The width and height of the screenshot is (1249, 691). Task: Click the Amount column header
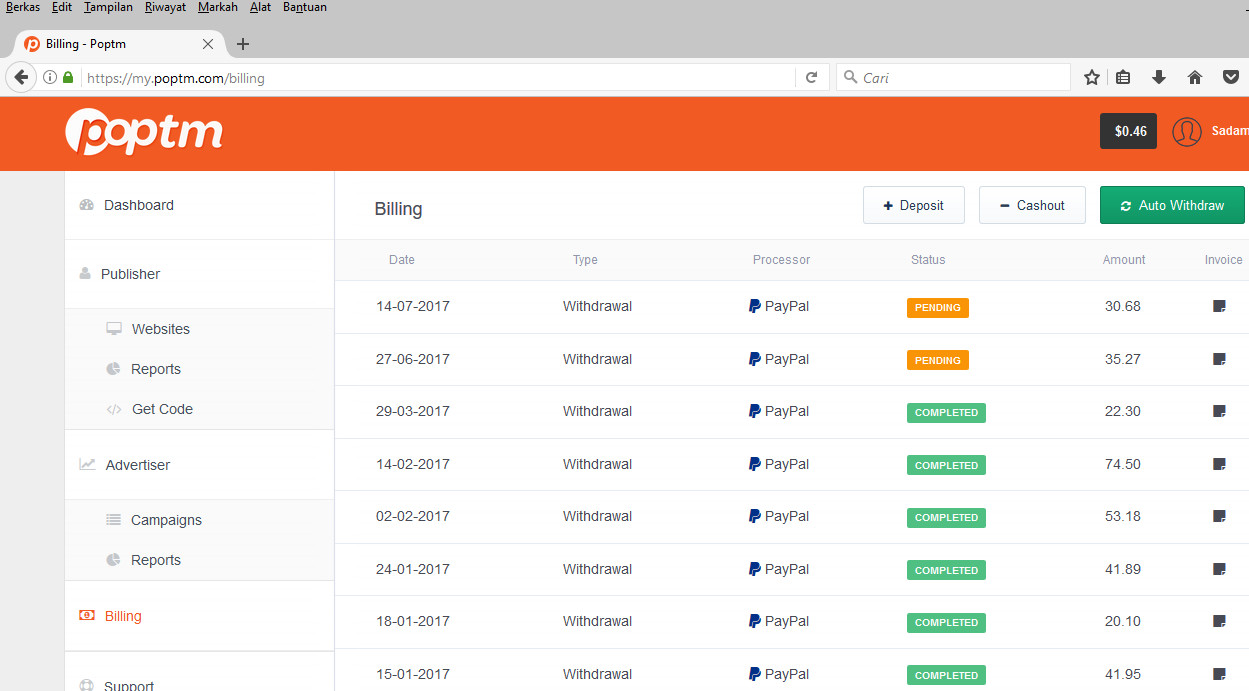click(1124, 259)
